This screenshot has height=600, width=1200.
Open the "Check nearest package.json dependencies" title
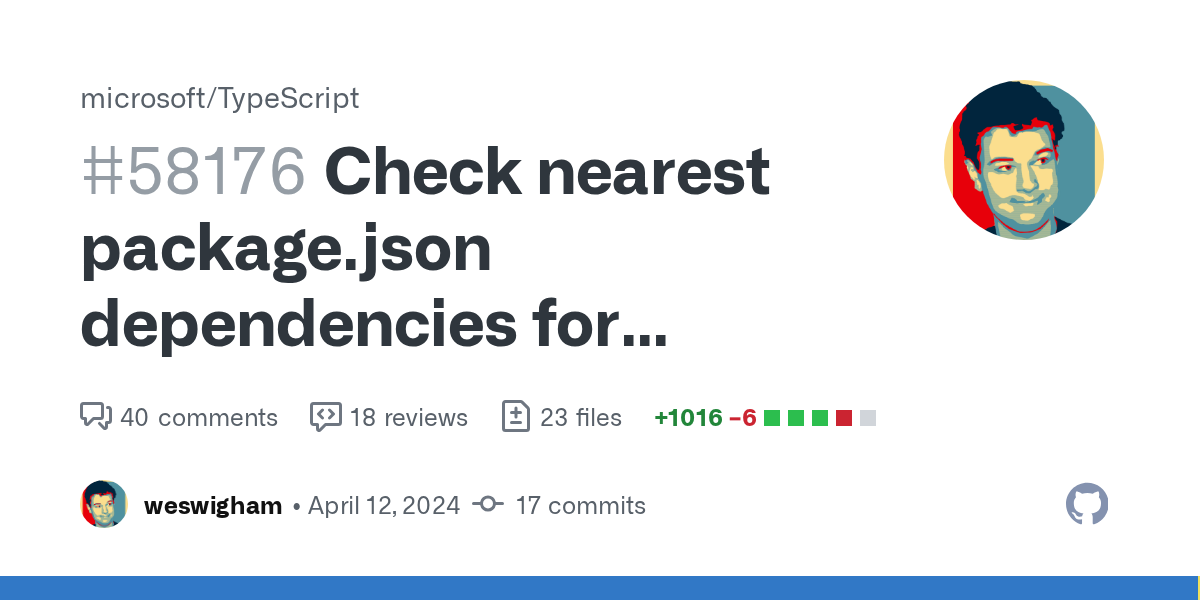[425, 250]
